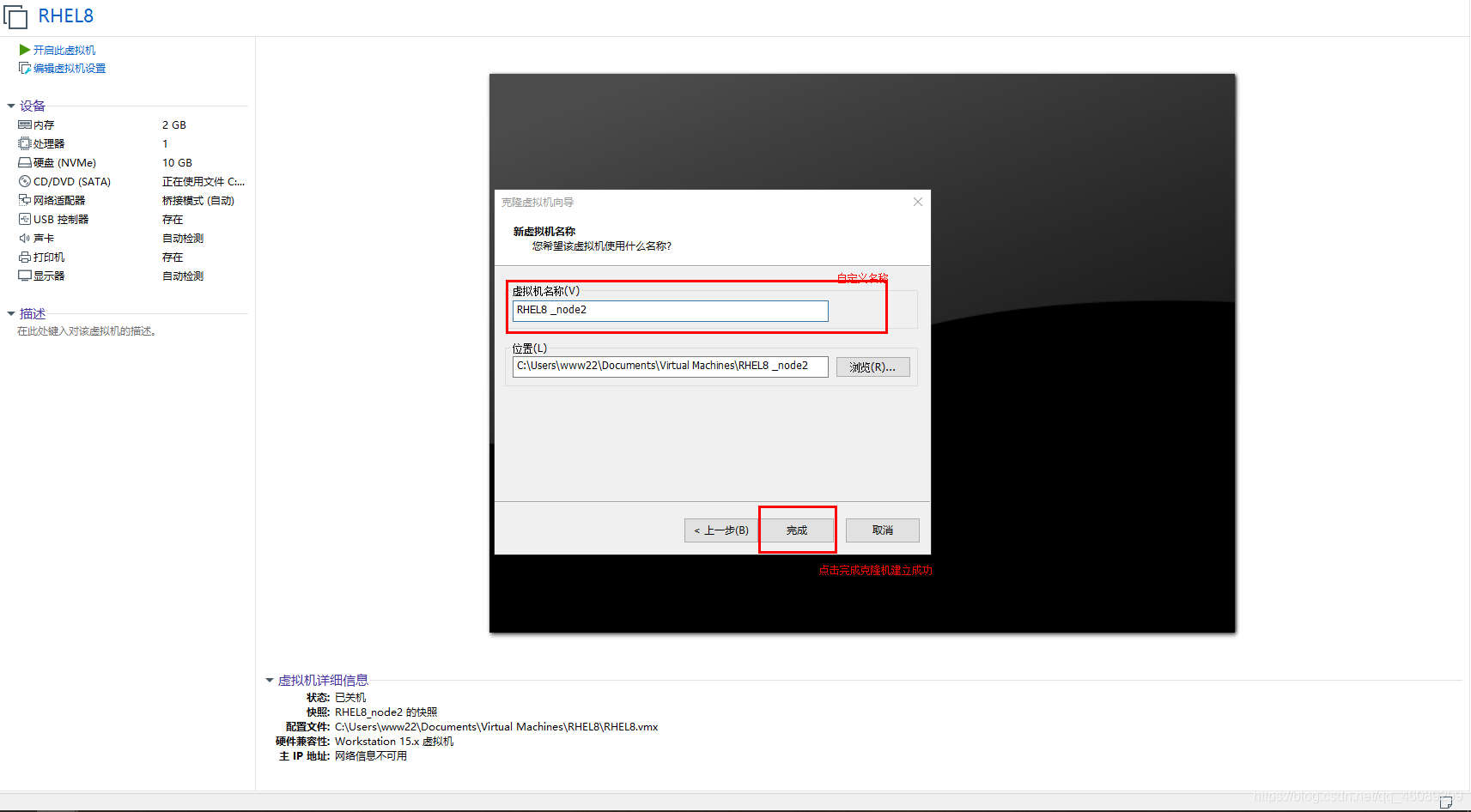Collapse the 描述 description section
The height and width of the screenshot is (812, 1471).
[x=11, y=313]
